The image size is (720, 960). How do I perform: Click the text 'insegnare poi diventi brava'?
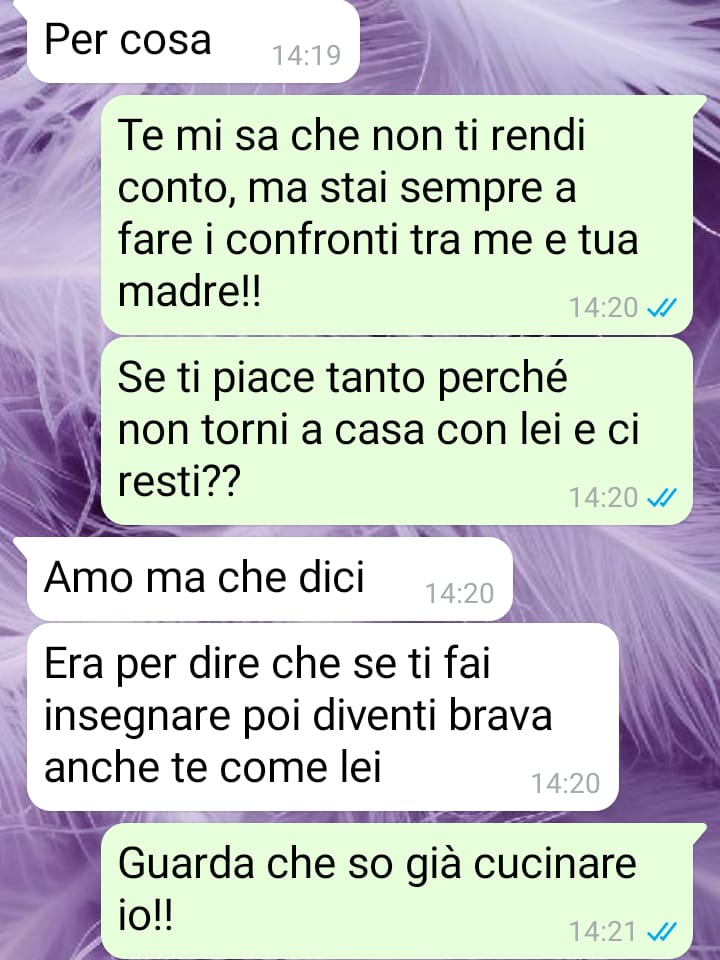298,714
